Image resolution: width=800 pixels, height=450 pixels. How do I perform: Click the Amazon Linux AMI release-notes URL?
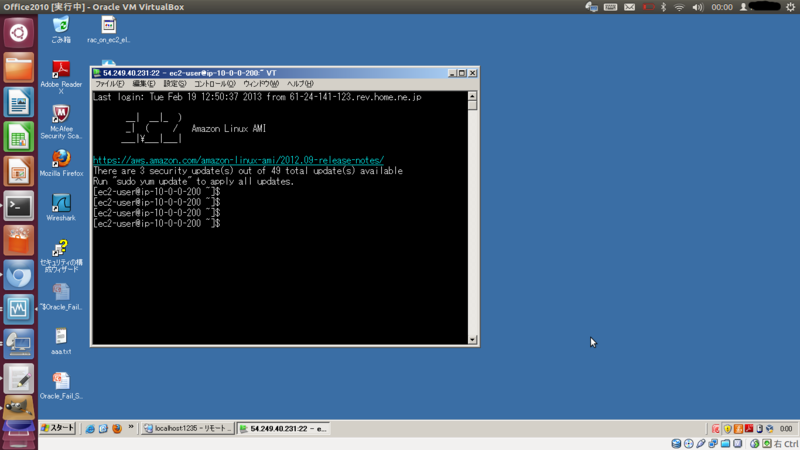pyautogui.click(x=238, y=160)
